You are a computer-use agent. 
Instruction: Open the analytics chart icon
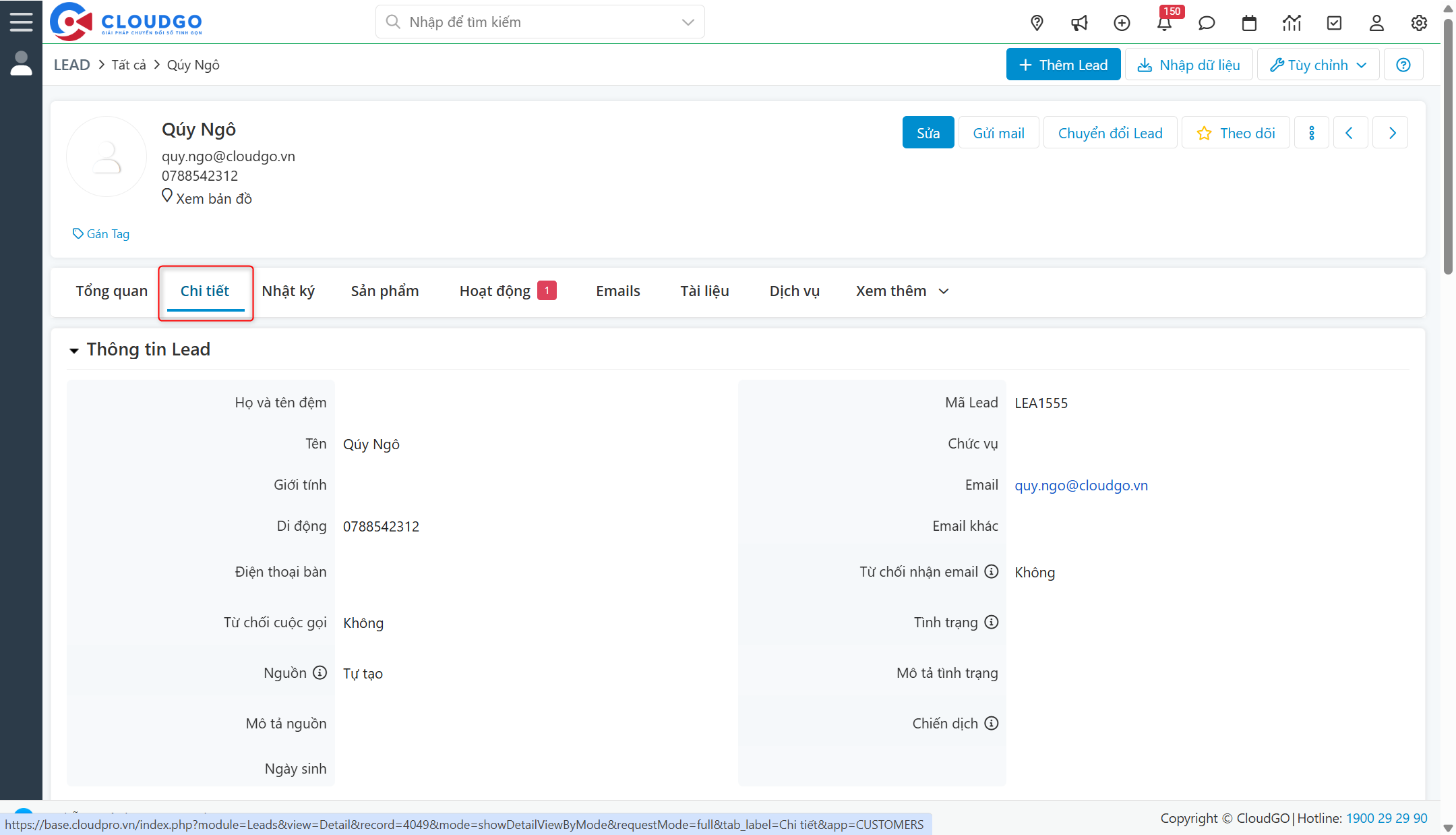[1292, 22]
